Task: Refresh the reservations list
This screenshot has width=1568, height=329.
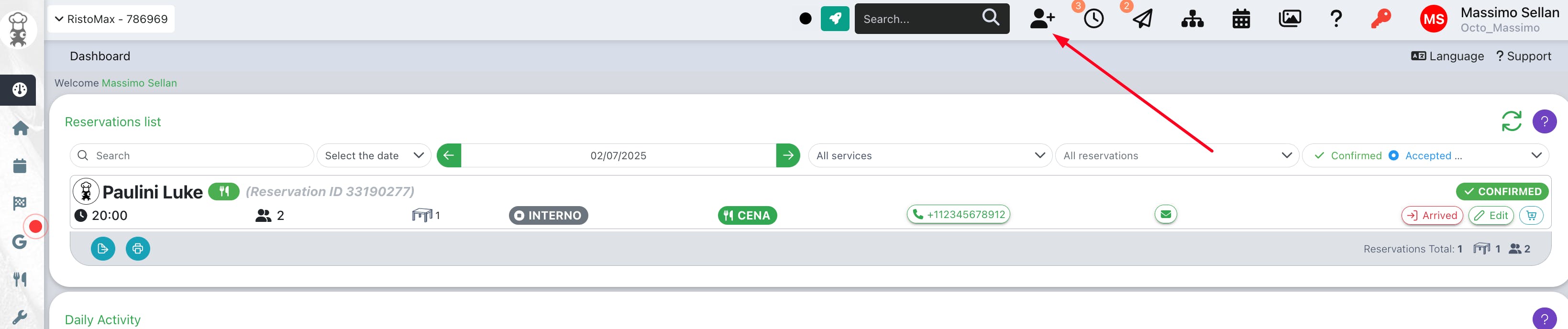Action: click(x=1511, y=121)
